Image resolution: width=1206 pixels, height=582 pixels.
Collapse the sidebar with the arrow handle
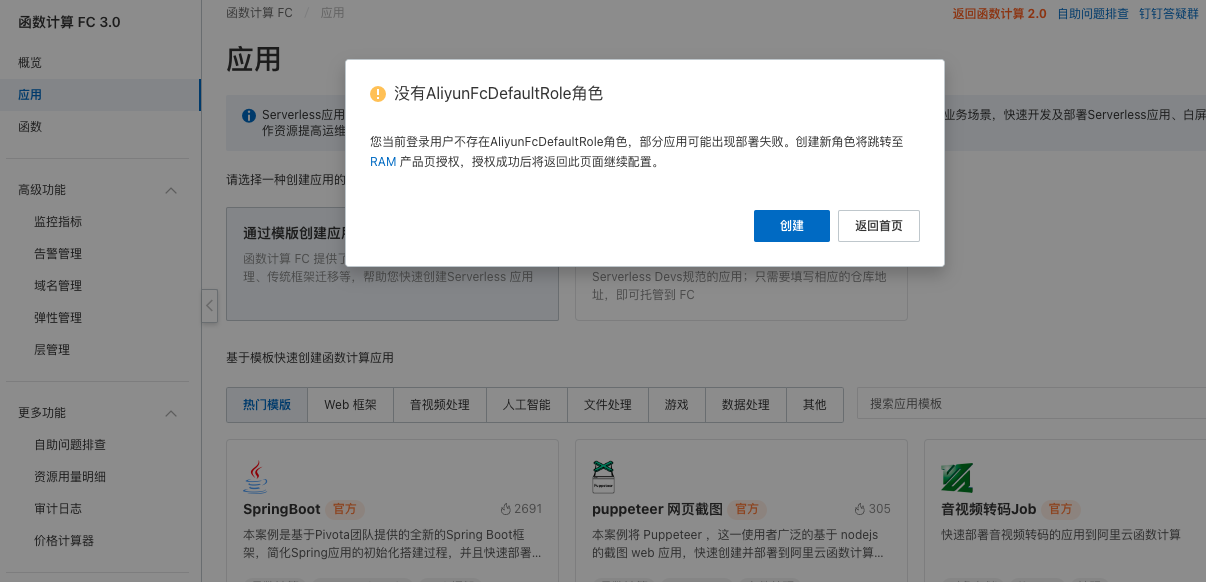(209, 306)
